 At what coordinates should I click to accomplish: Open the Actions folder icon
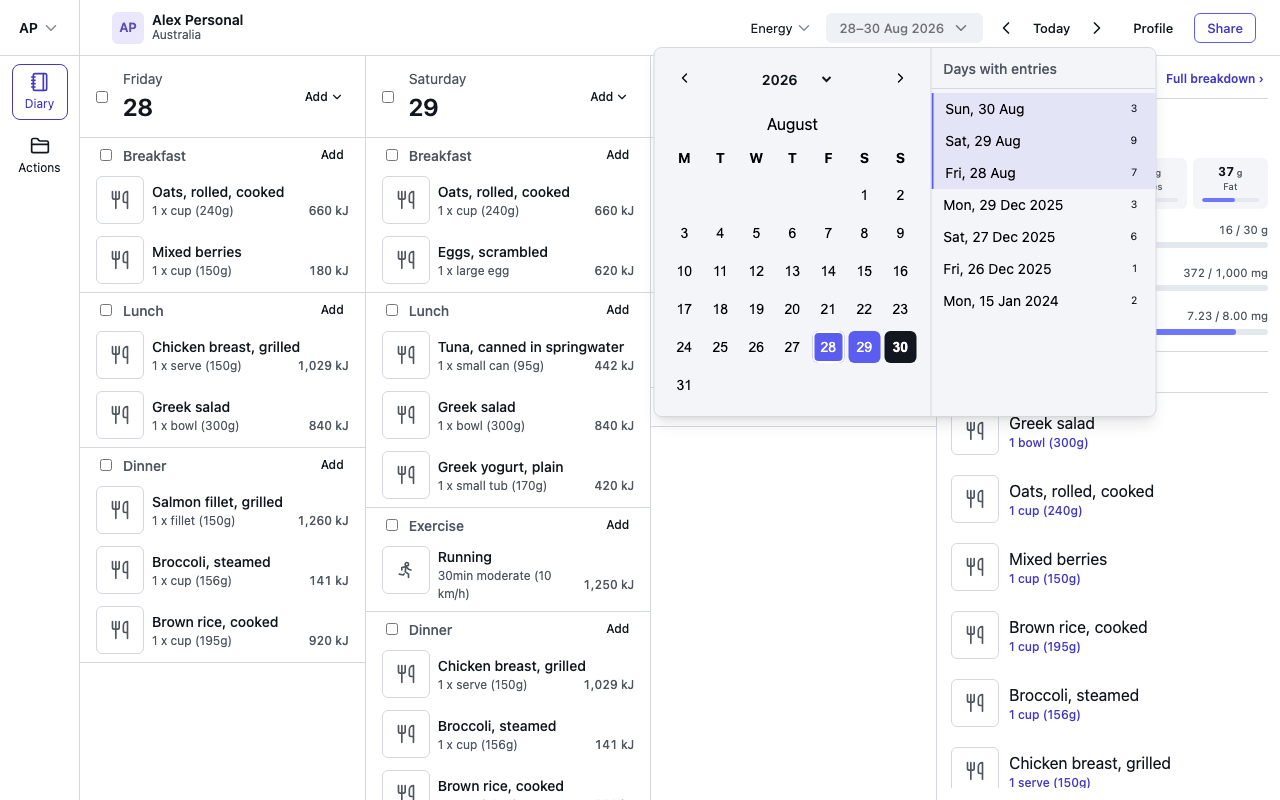click(40, 155)
